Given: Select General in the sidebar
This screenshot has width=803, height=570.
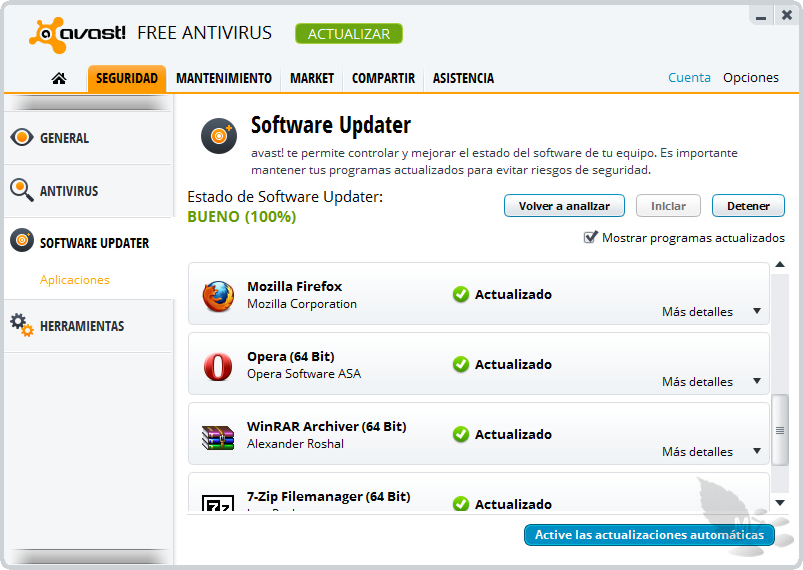Looking at the screenshot, I should click(88, 138).
